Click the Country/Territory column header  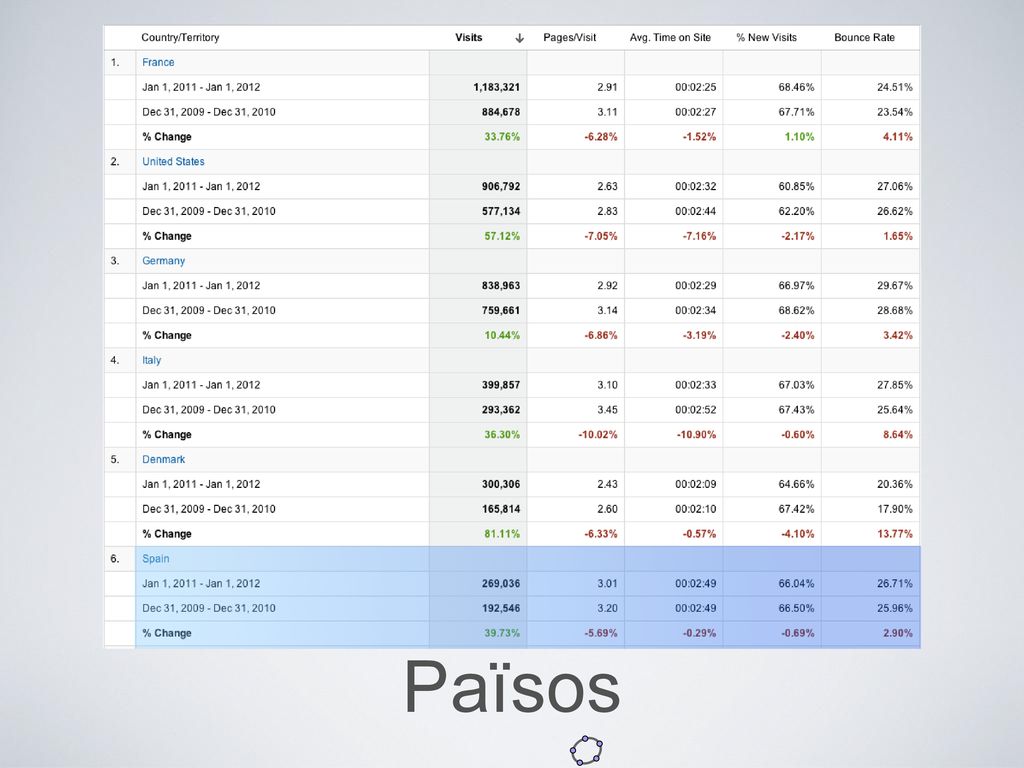click(180, 37)
